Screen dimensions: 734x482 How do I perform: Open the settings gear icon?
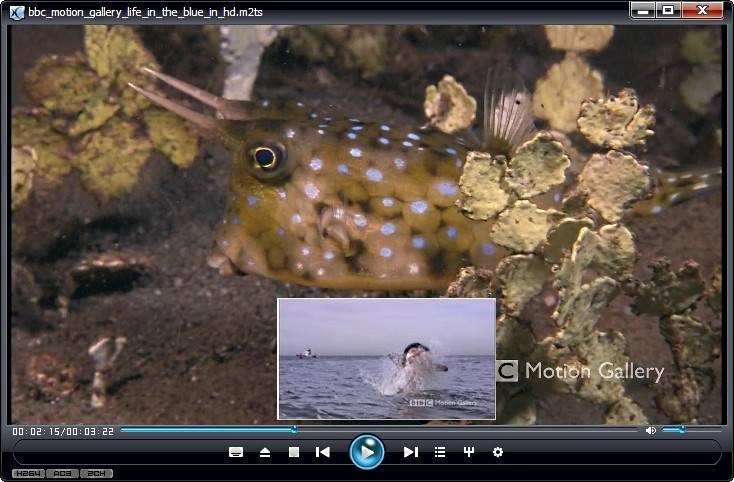point(498,452)
